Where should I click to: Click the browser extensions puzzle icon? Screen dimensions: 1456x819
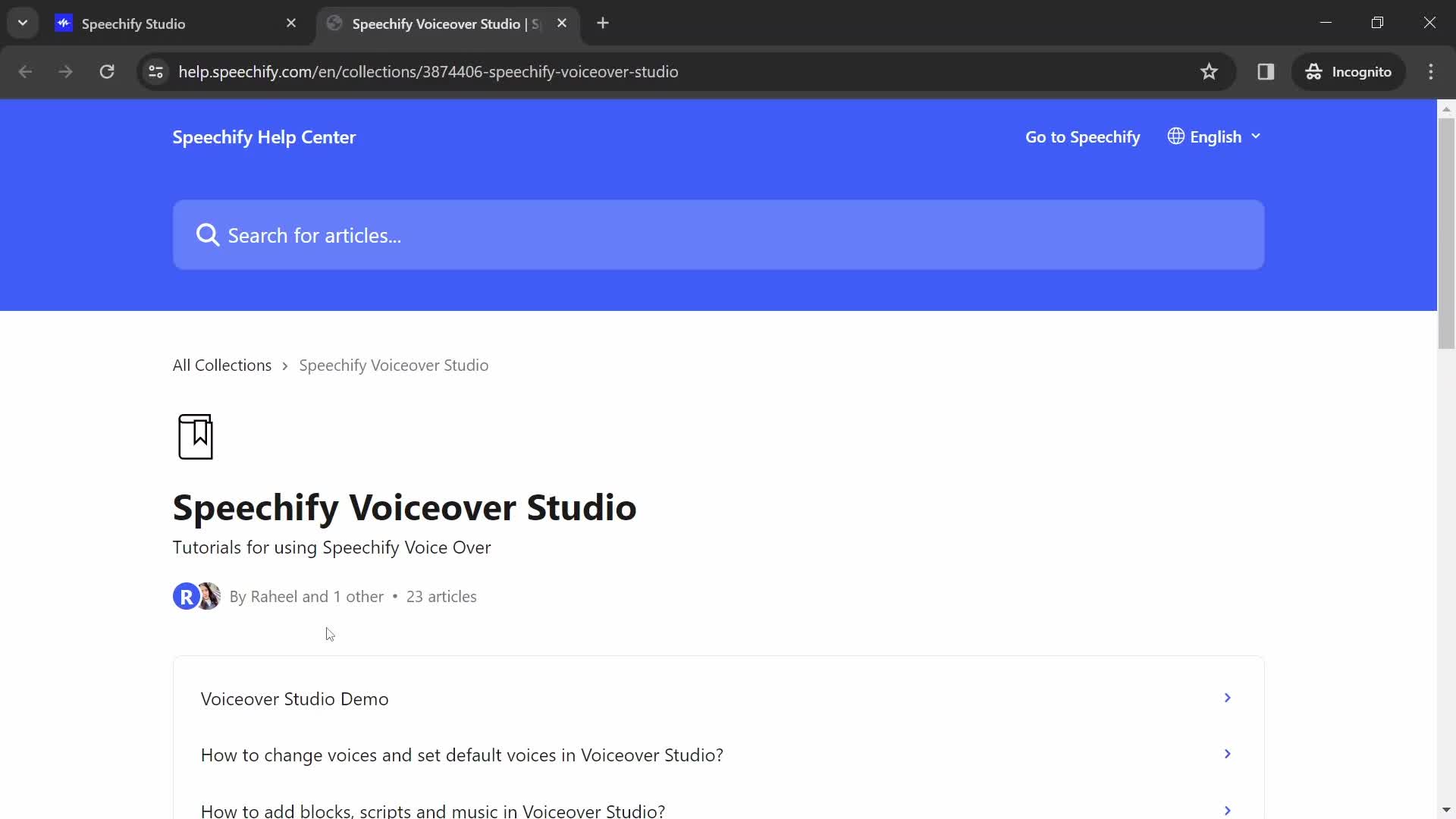click(x=1266, y=71)
